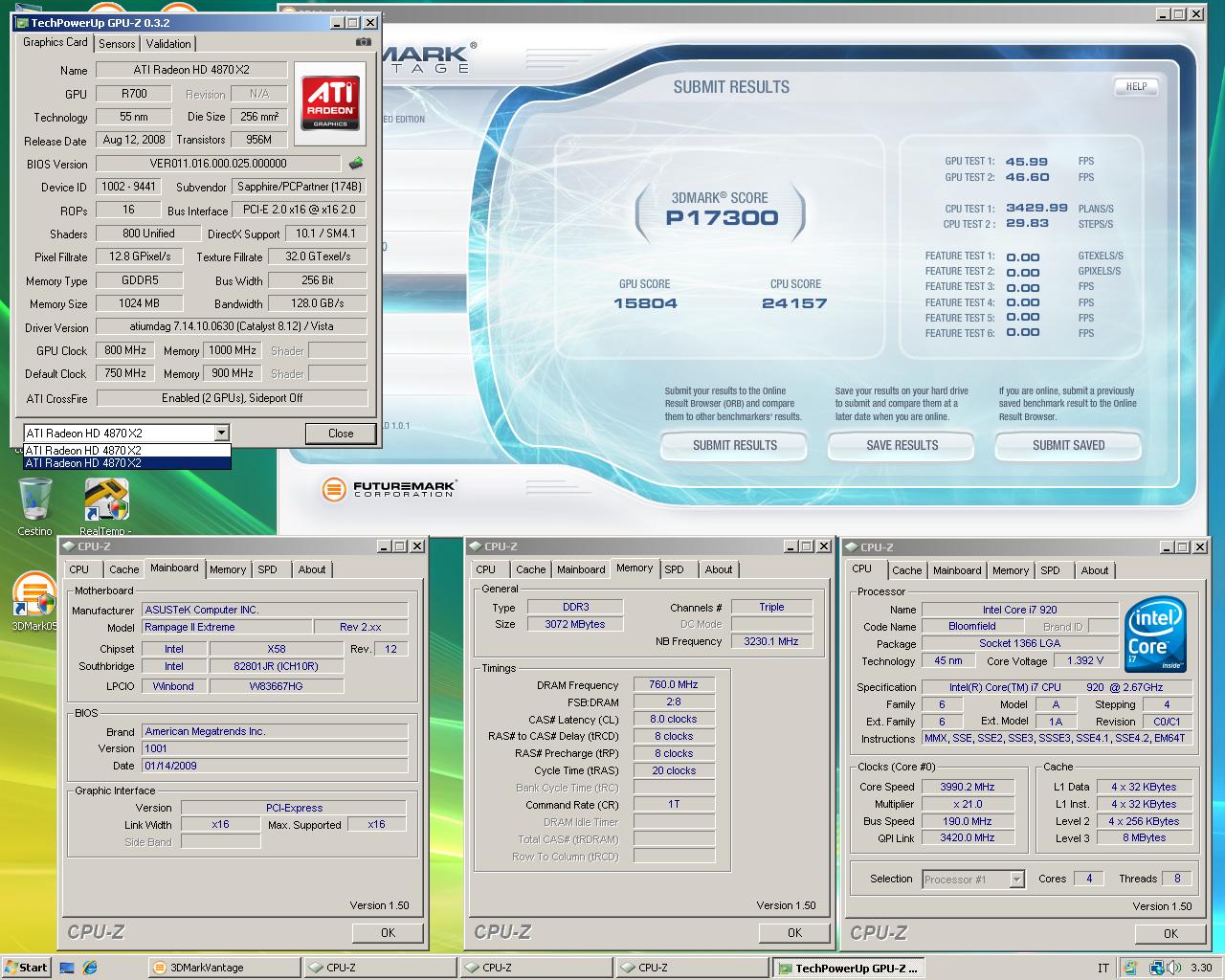Click the HELP button in 3DMark Vantage
The width and height of the screenshot is (1225, 980).
[x=1136, y=86]
